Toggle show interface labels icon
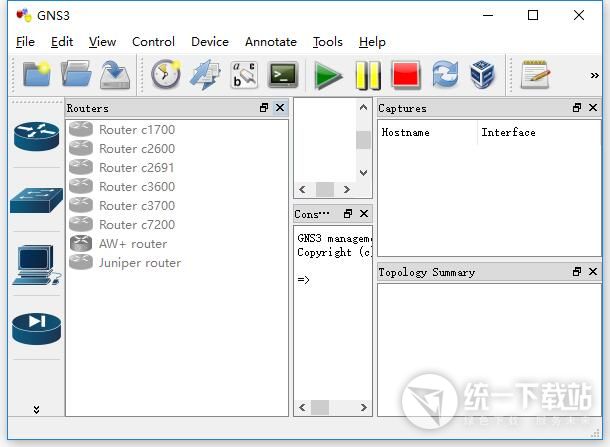Screen dimensions: 610x447 [x=244, y=75]
